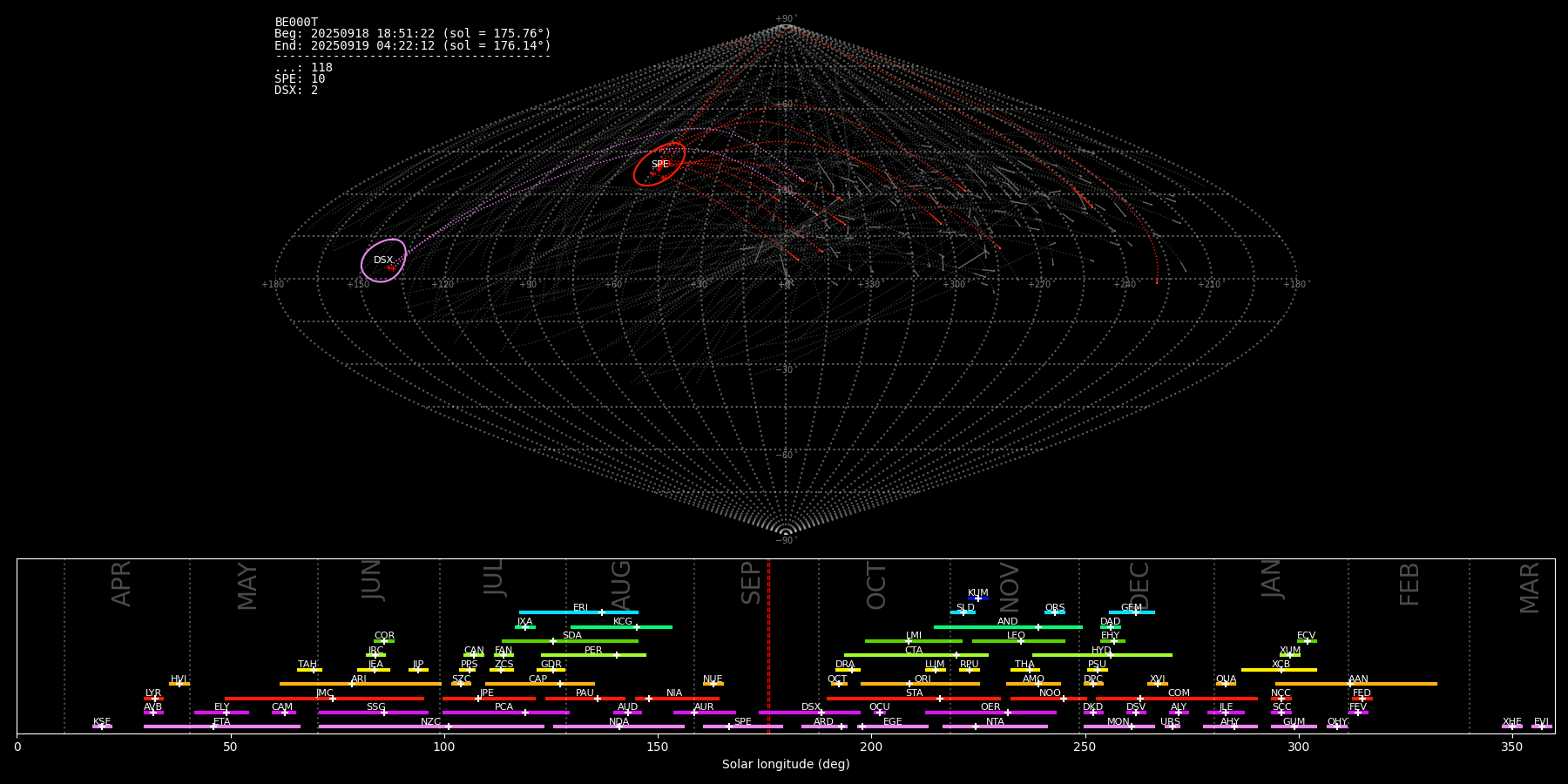Click the AUR shower label in timeline
1568x784 pixels.
704,707
